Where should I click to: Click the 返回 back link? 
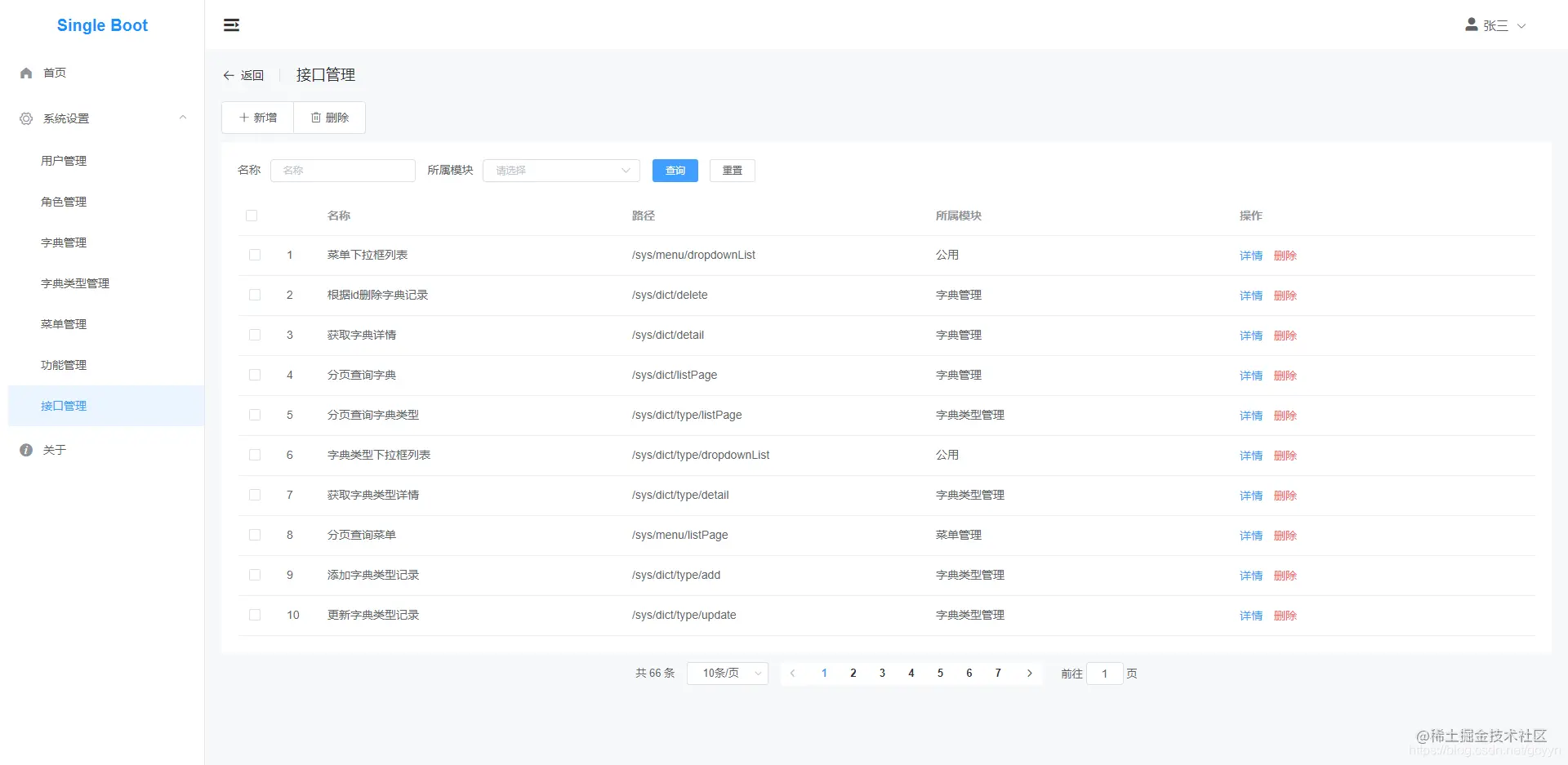243,75
